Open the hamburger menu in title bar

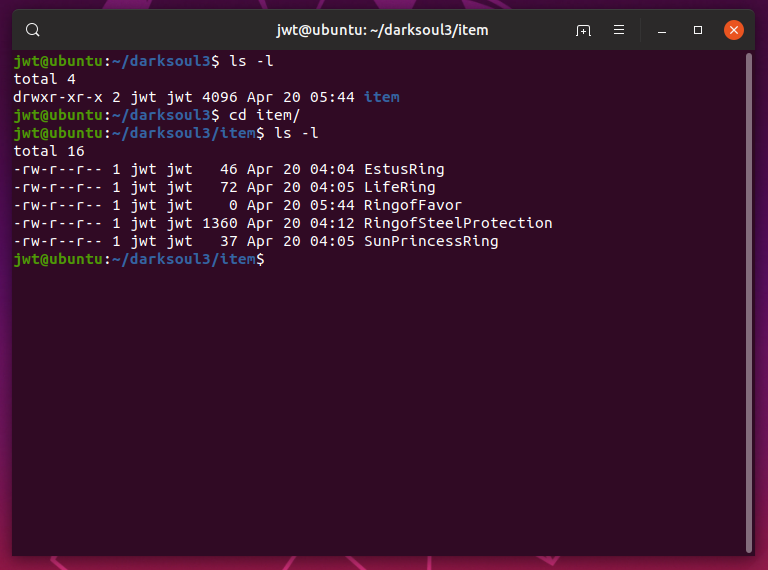619,30
